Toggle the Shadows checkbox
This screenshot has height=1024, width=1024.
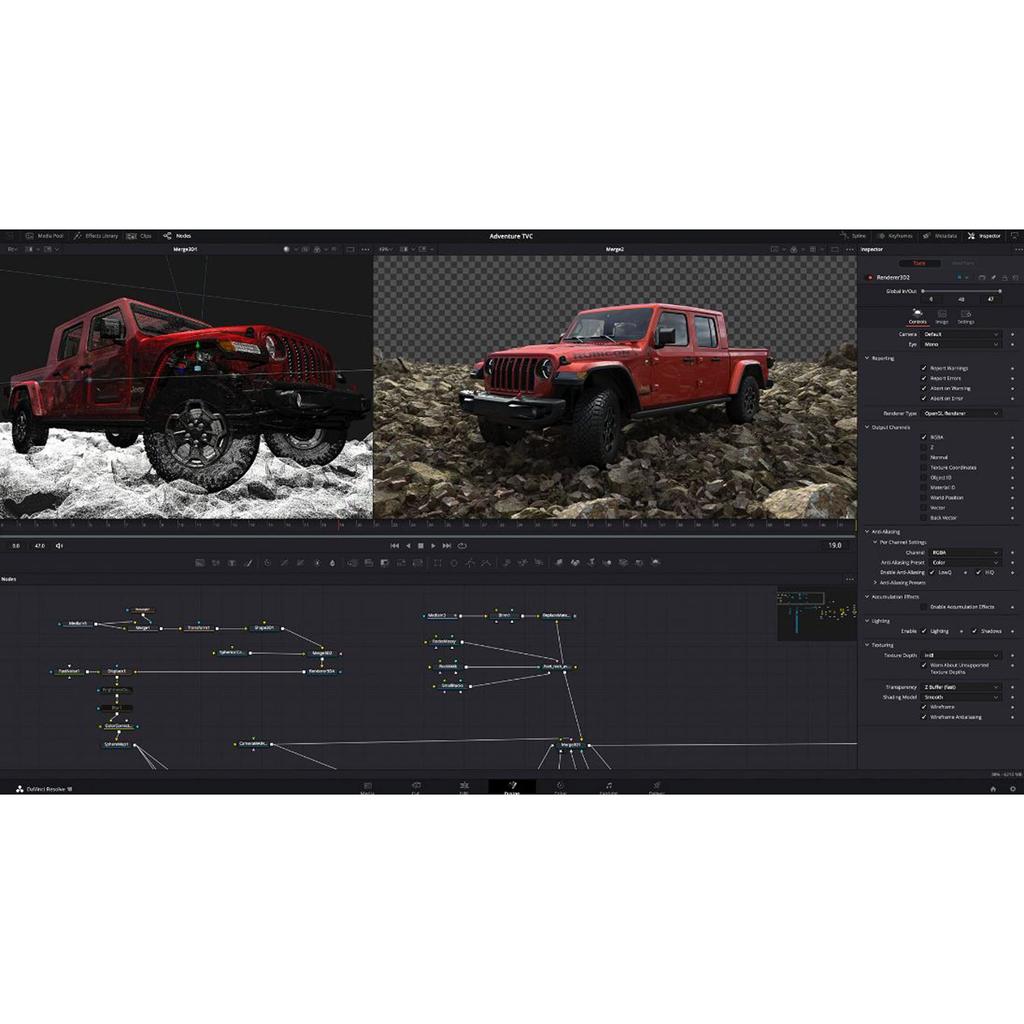[x=974, y=631]
